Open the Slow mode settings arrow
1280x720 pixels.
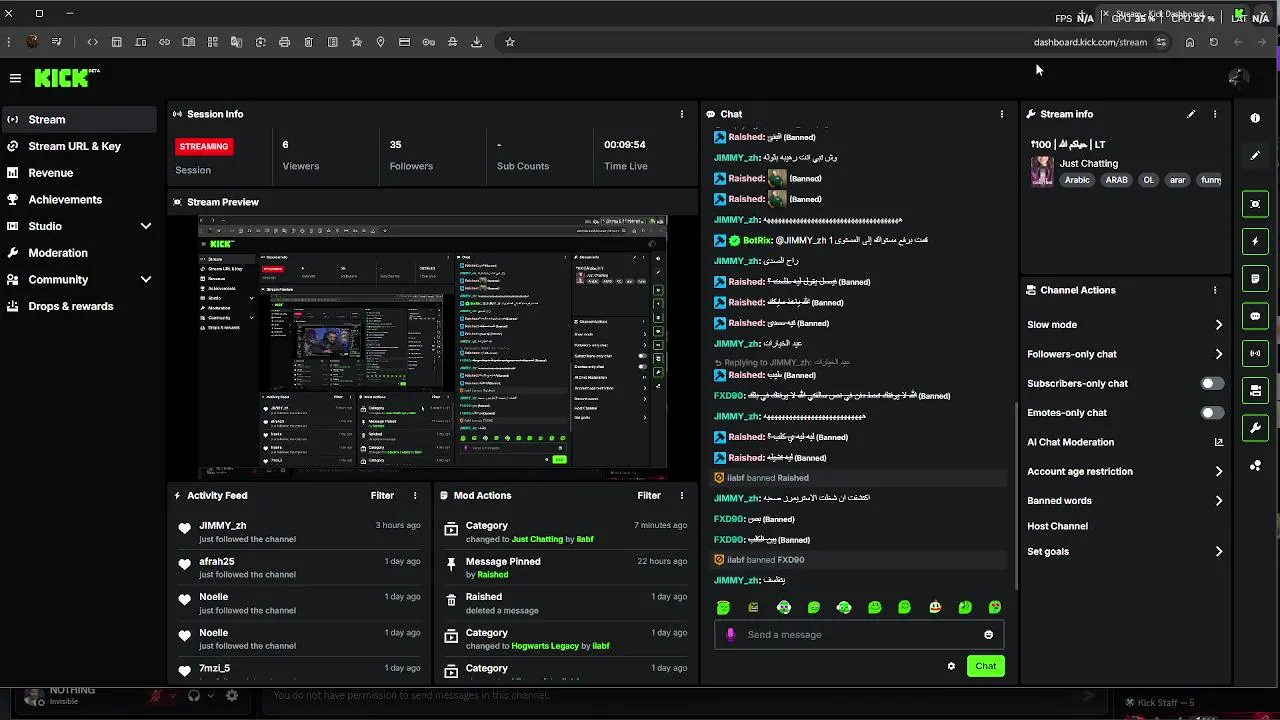1218,325
